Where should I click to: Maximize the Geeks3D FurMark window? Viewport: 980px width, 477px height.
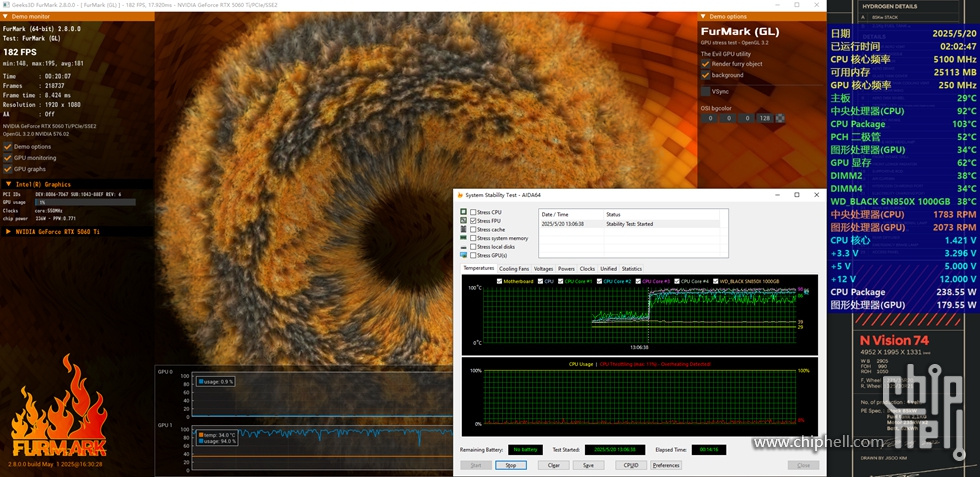[x=797, y=5]
